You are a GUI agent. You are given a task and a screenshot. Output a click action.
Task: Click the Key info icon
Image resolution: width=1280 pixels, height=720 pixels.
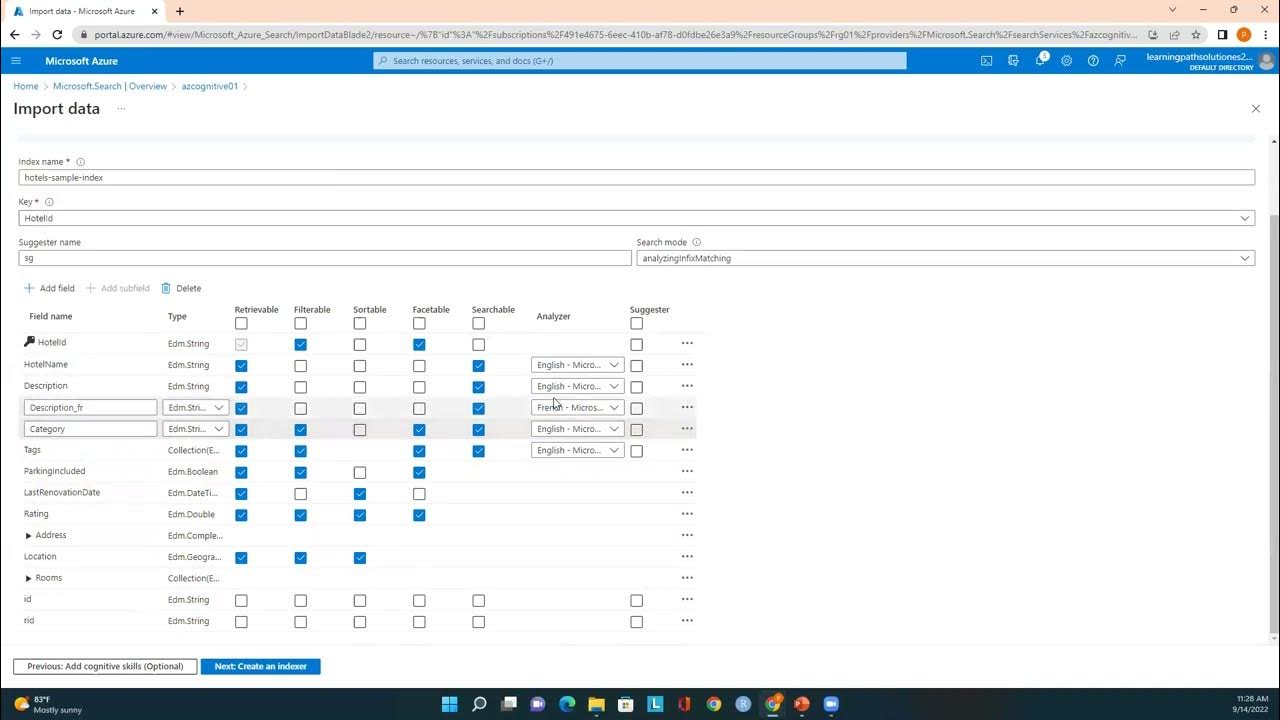49,202
